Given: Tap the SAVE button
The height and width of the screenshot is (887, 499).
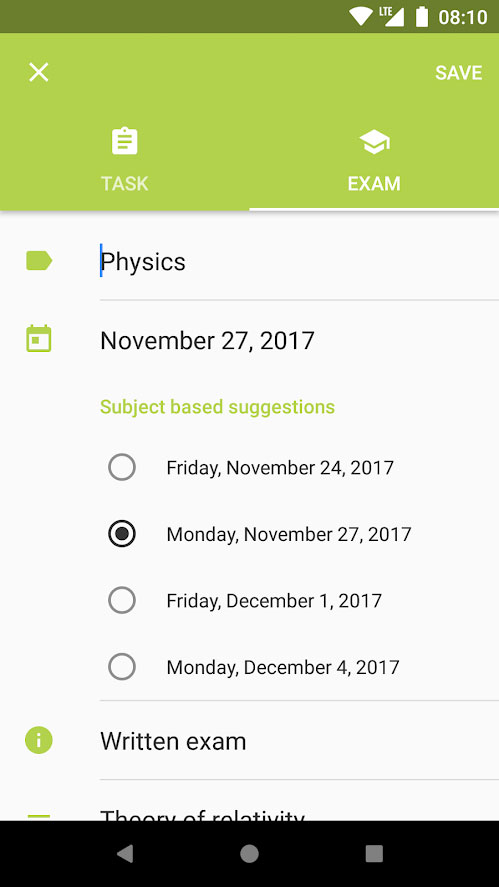Looking at the screenshot, I should (458, 73).
